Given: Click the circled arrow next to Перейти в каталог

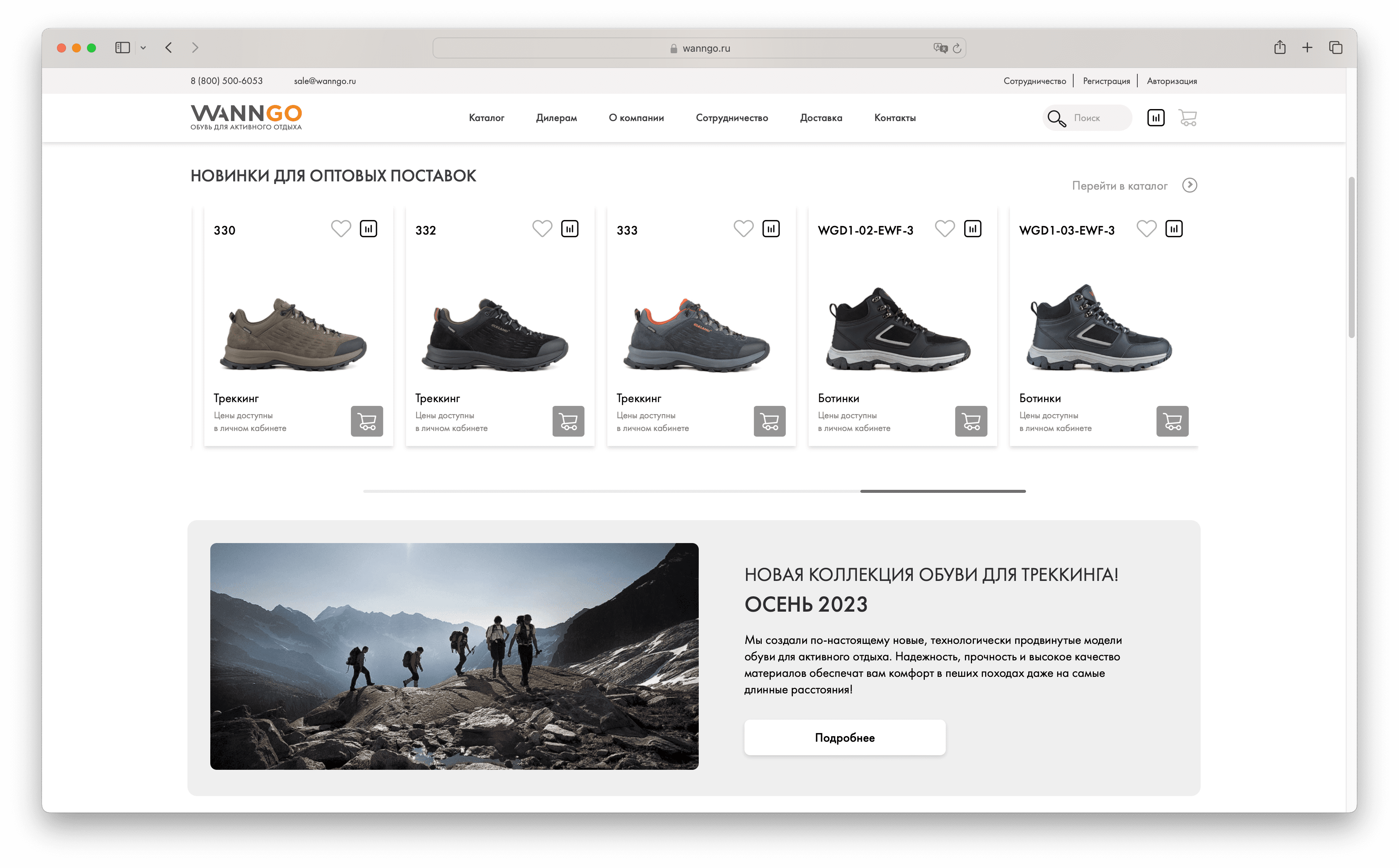Looking at the screenshot, I should [x=1189, y=186].
